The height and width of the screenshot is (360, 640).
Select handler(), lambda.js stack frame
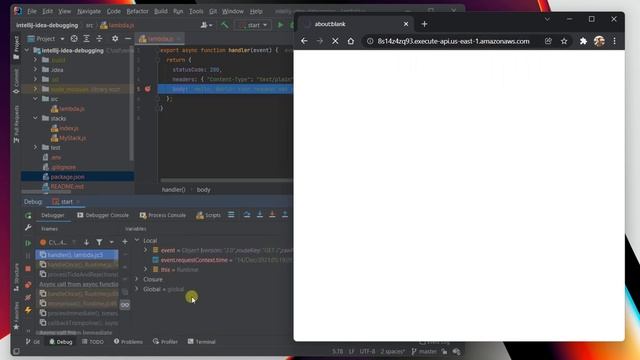pos(77,255)
